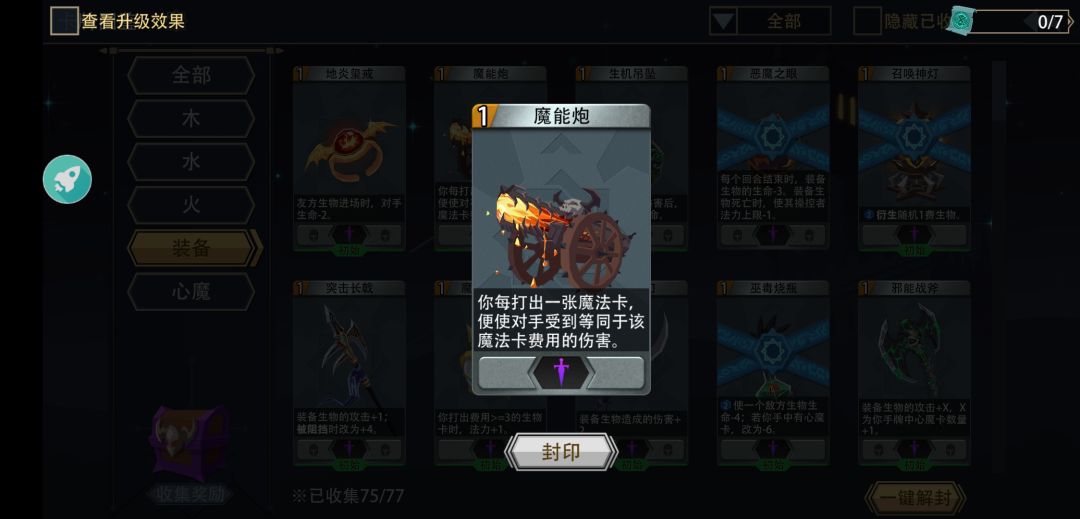The height and width of the screenshot is (519, 1080).
Task: Expand the 全部 dropdown field at top
Action: click(770, 21)
